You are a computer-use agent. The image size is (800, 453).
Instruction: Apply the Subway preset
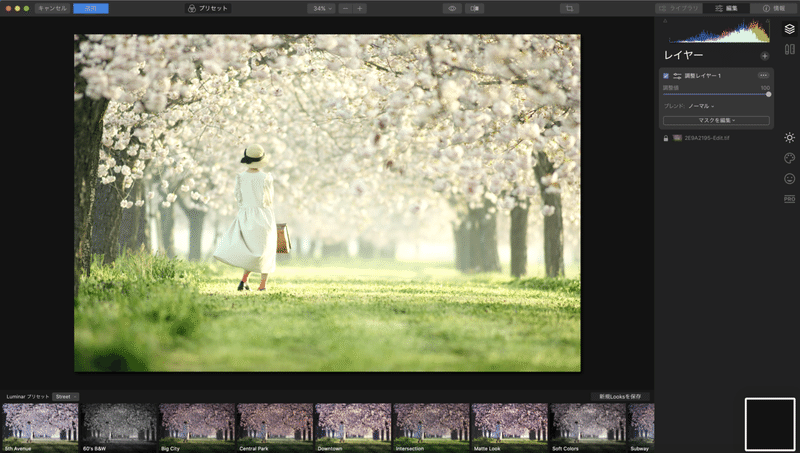tap(641, 427)
